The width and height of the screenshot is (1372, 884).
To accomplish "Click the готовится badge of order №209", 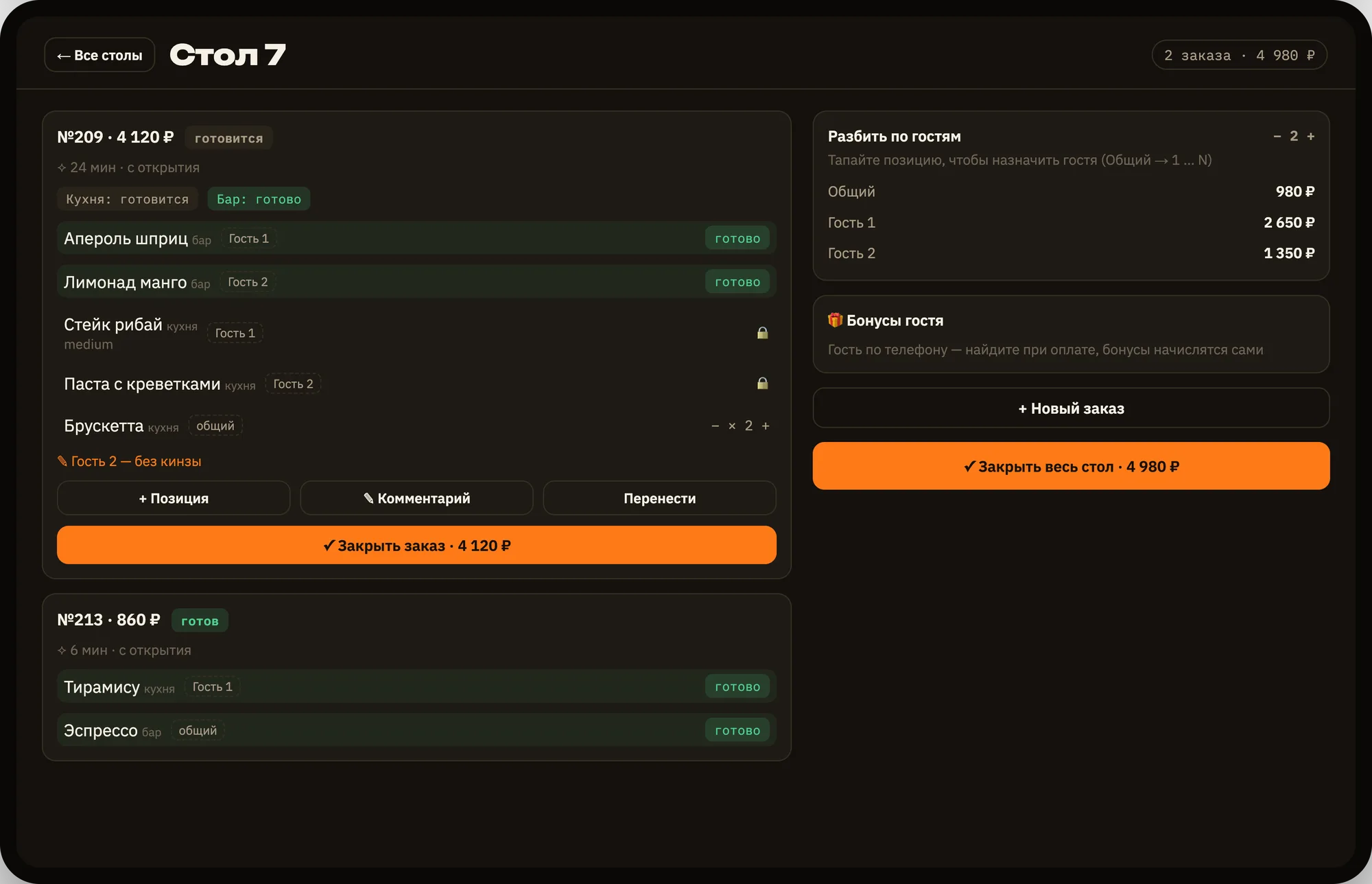I will pos(228,138).
